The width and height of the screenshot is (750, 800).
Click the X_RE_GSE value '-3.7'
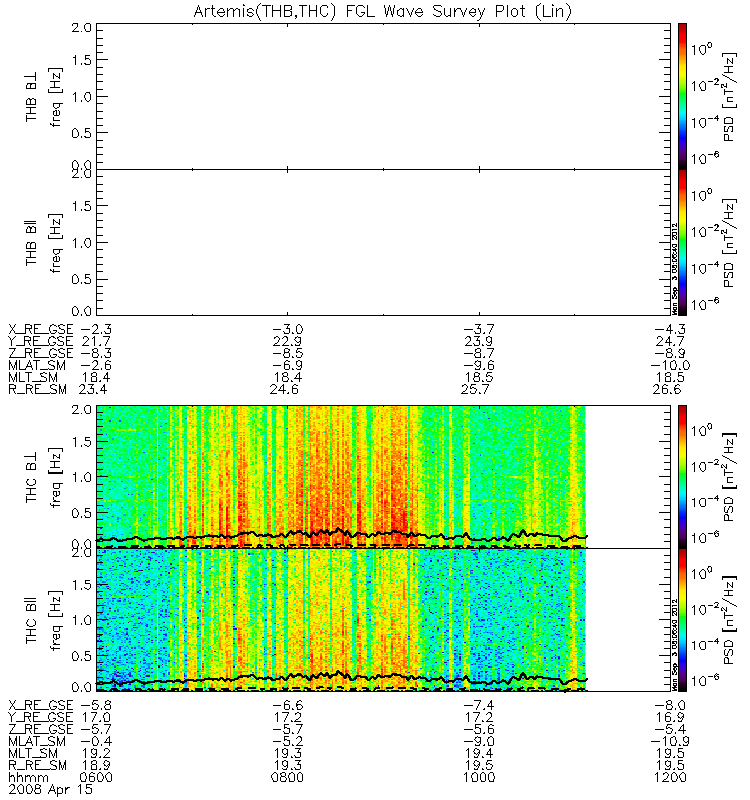(479, 329)
